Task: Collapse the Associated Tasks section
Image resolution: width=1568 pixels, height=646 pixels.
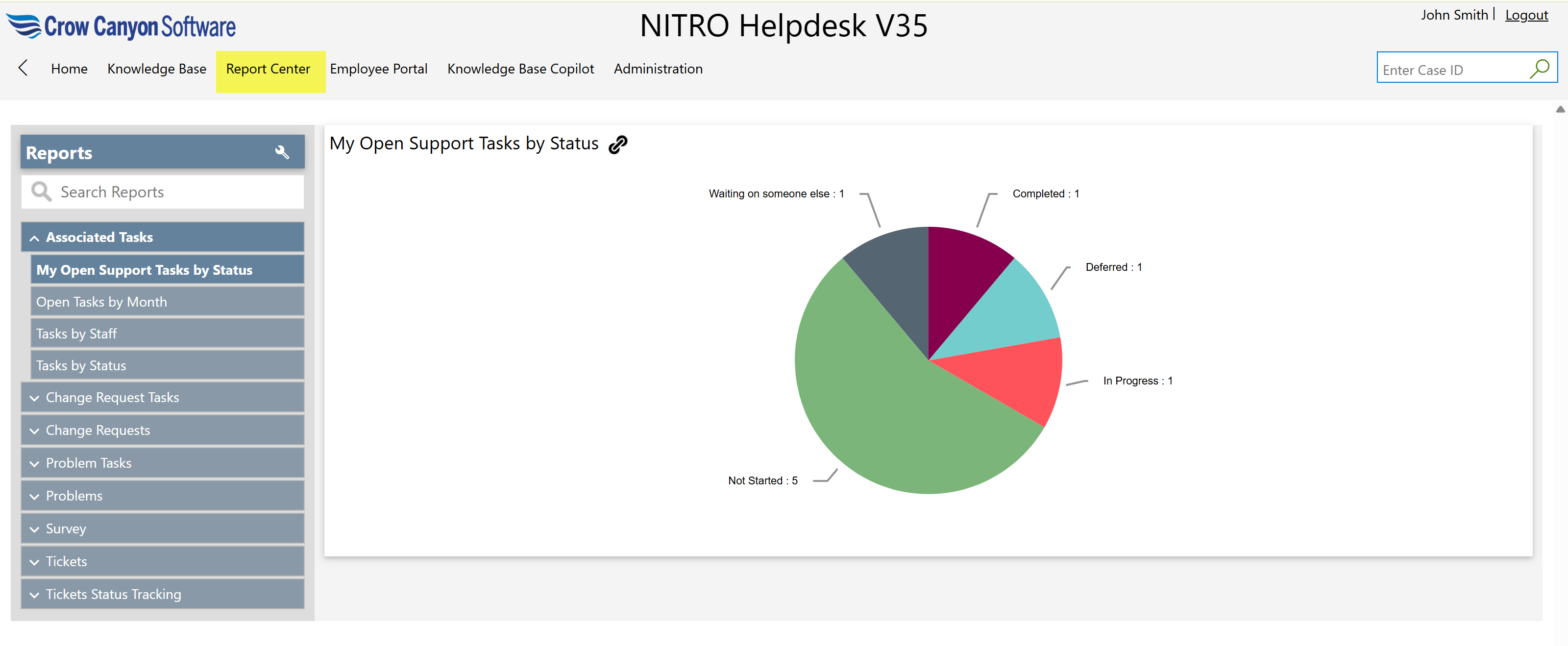Action: pos(35,238)
